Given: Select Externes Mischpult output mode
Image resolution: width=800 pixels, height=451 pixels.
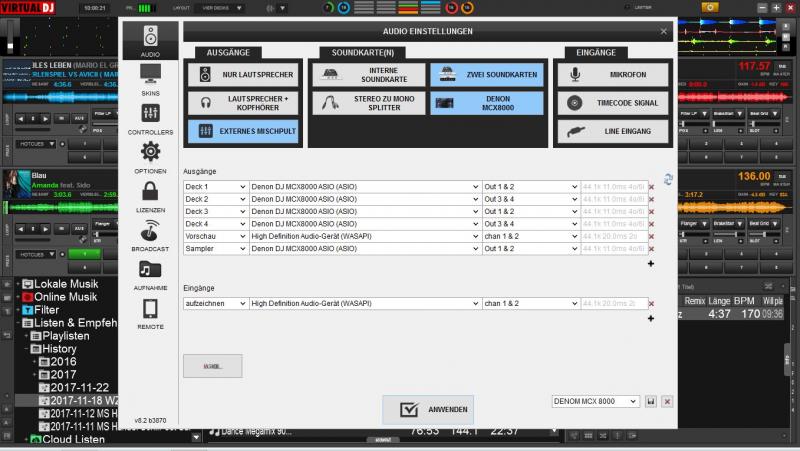Looking at the screenshot, I should (243, 131).
